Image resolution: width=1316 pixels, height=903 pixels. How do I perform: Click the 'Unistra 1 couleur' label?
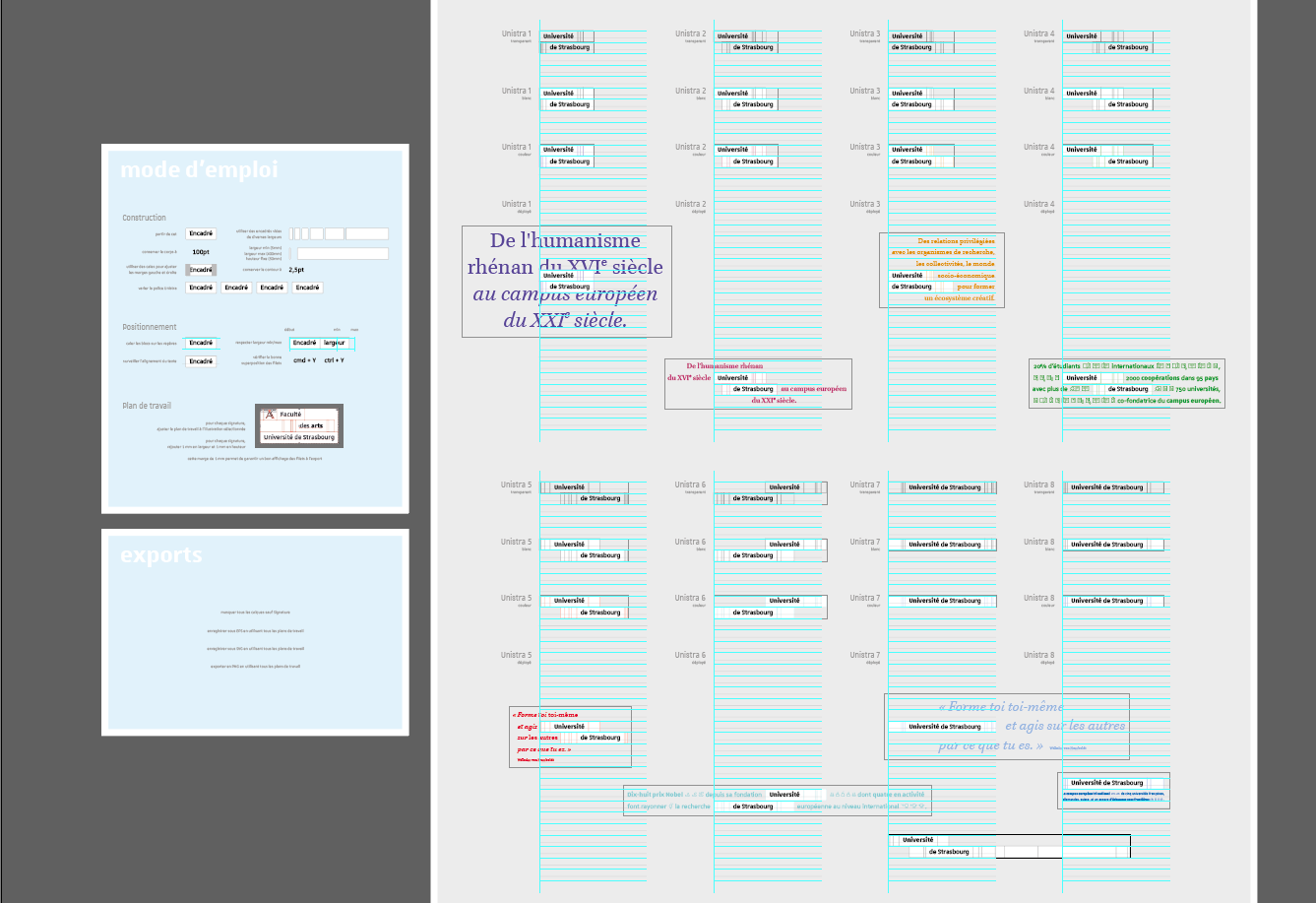point(516,150)
